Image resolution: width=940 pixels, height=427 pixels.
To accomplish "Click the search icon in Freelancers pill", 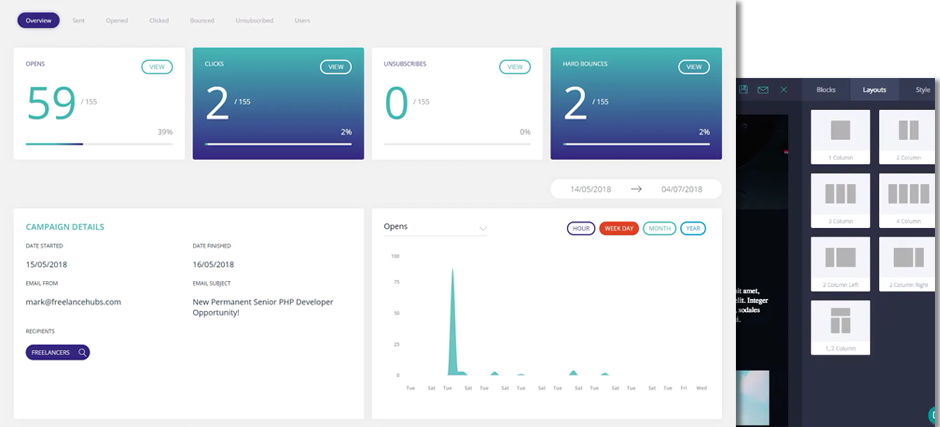I will [82, 352].
